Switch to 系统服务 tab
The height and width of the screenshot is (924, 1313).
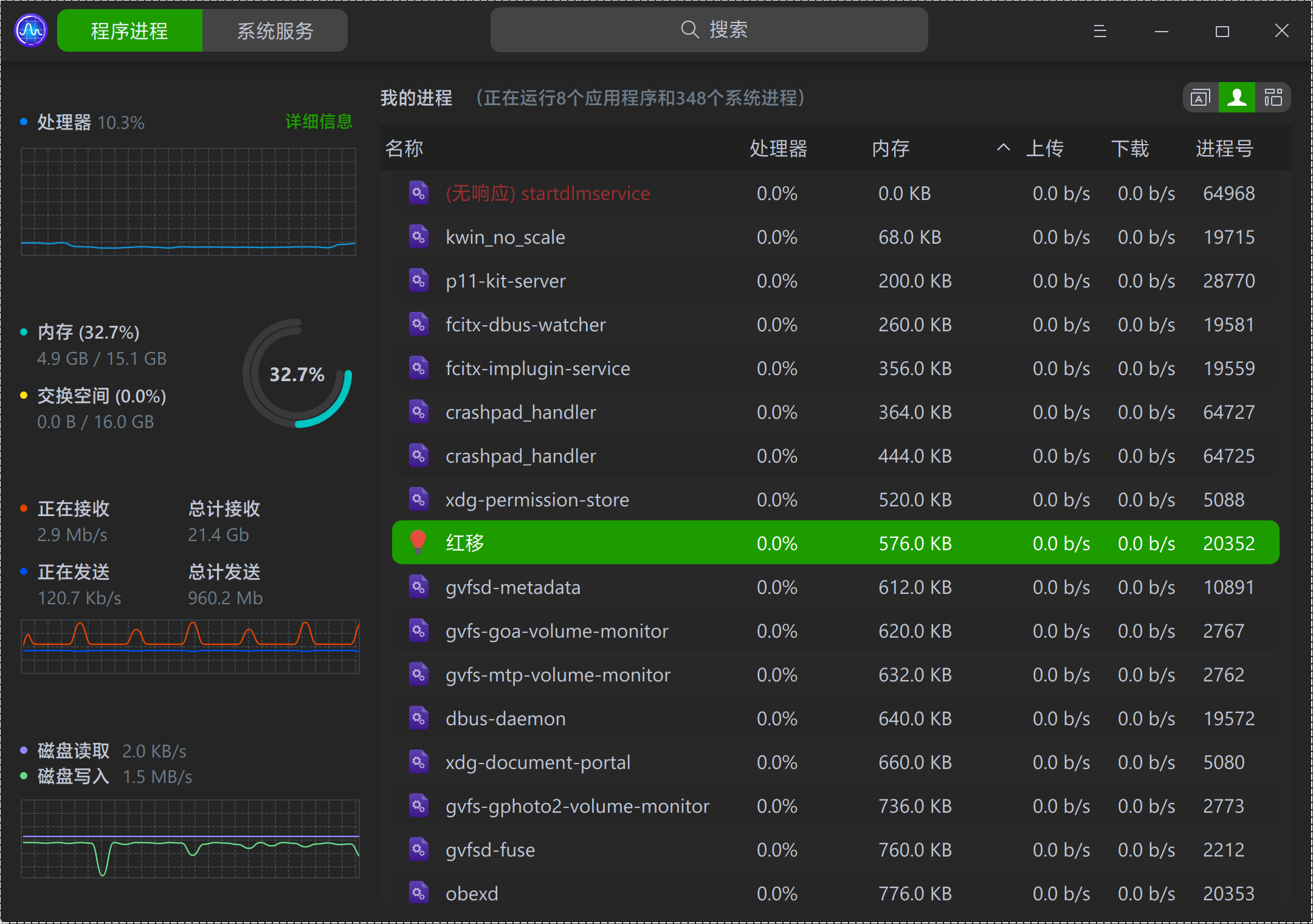(275, 30)
